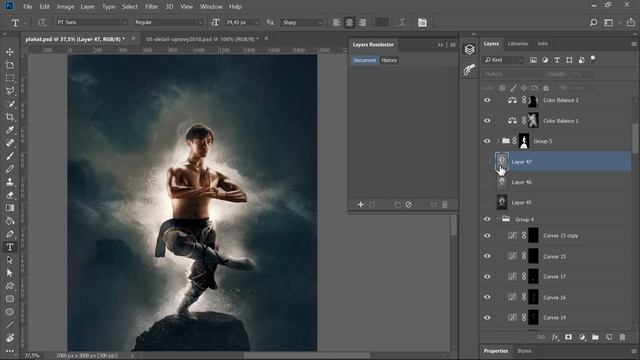The height and width of the screenshot is (360, 640).
Task: Switch to the plakat.psd document tab
Action: 75,39
